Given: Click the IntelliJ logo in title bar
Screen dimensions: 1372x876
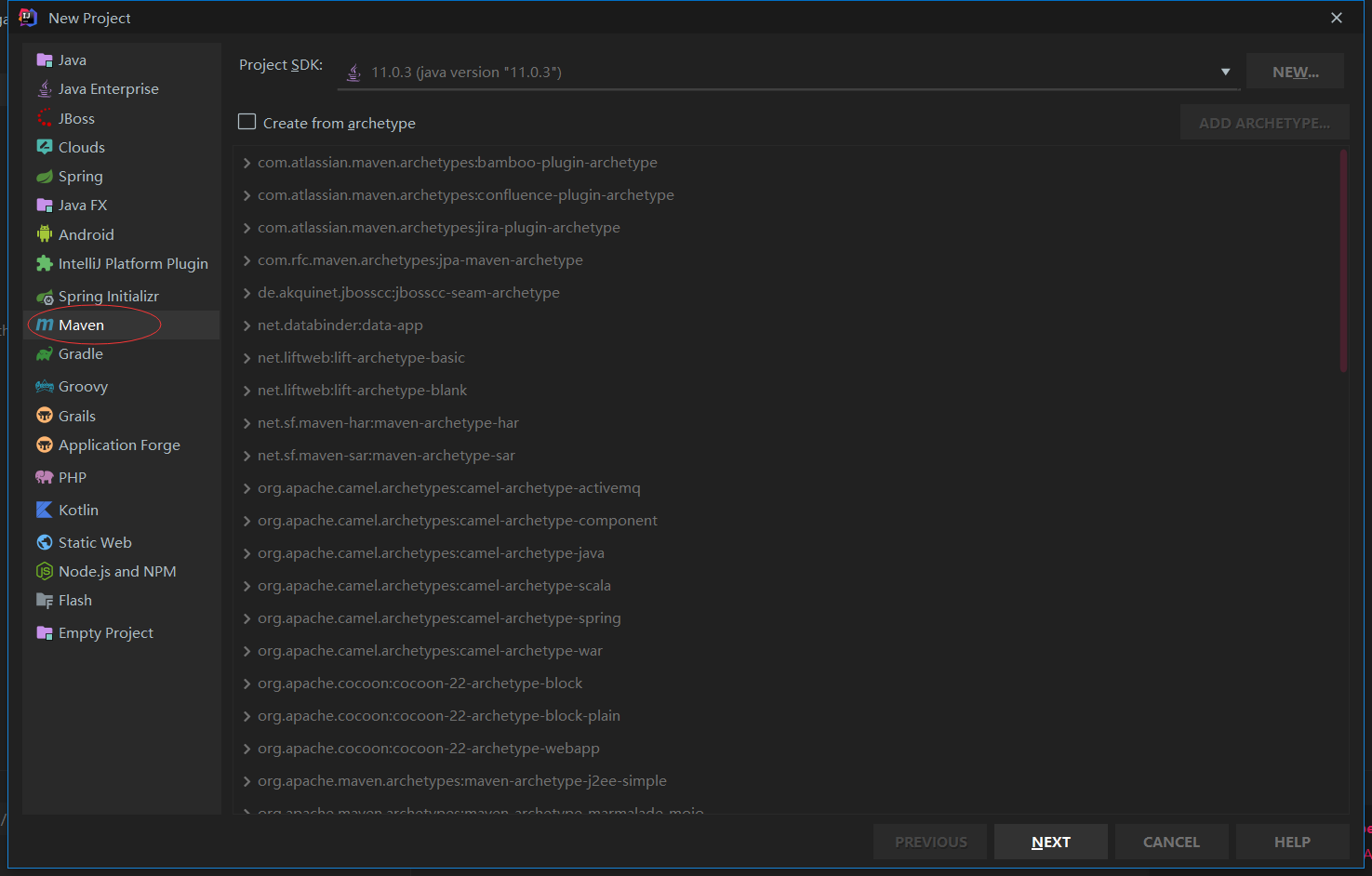Looking at the screenshot, I should pyautogui.click(x=28, y=18).
